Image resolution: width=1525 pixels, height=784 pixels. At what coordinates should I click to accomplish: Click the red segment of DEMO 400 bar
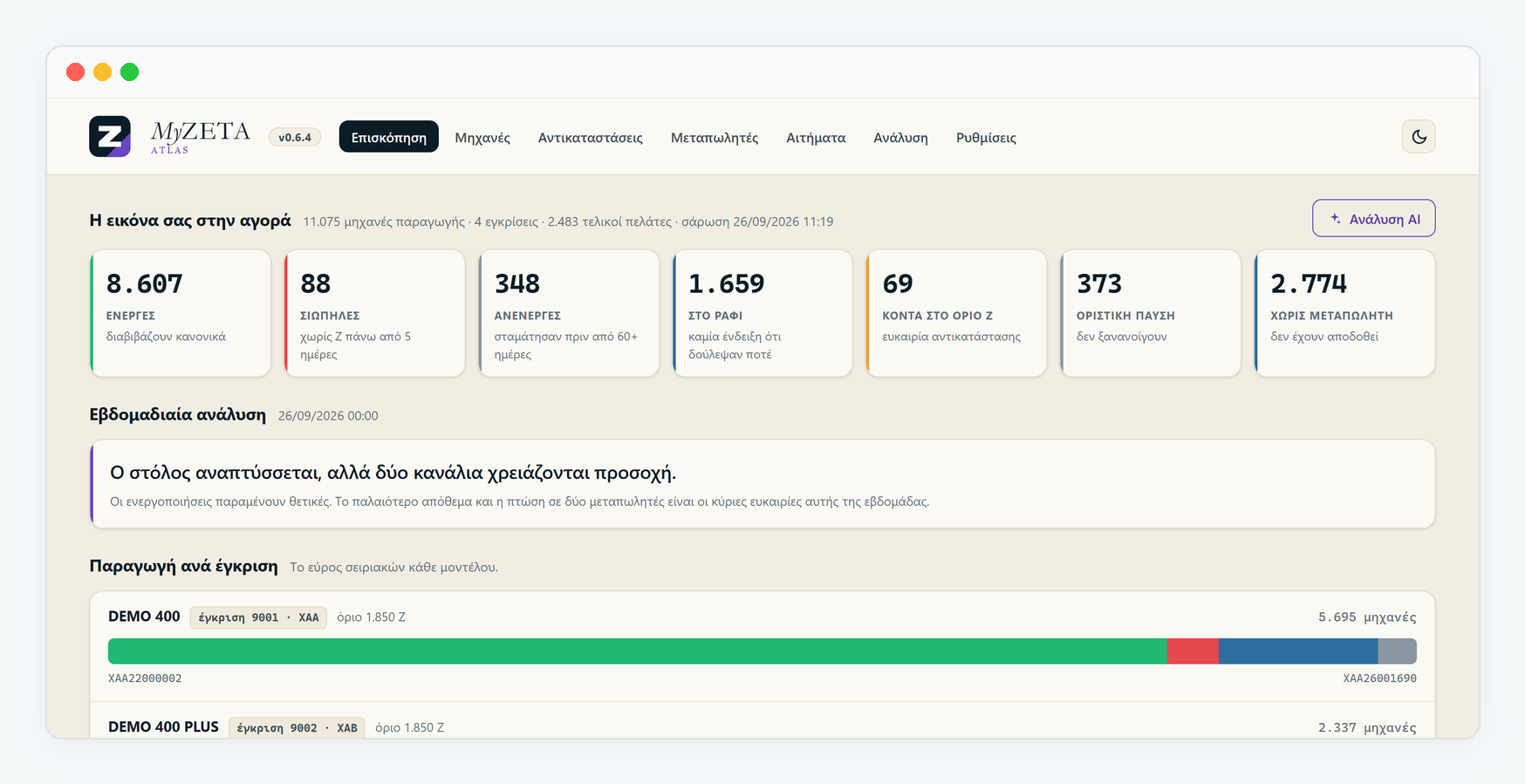pos(1193,651)
